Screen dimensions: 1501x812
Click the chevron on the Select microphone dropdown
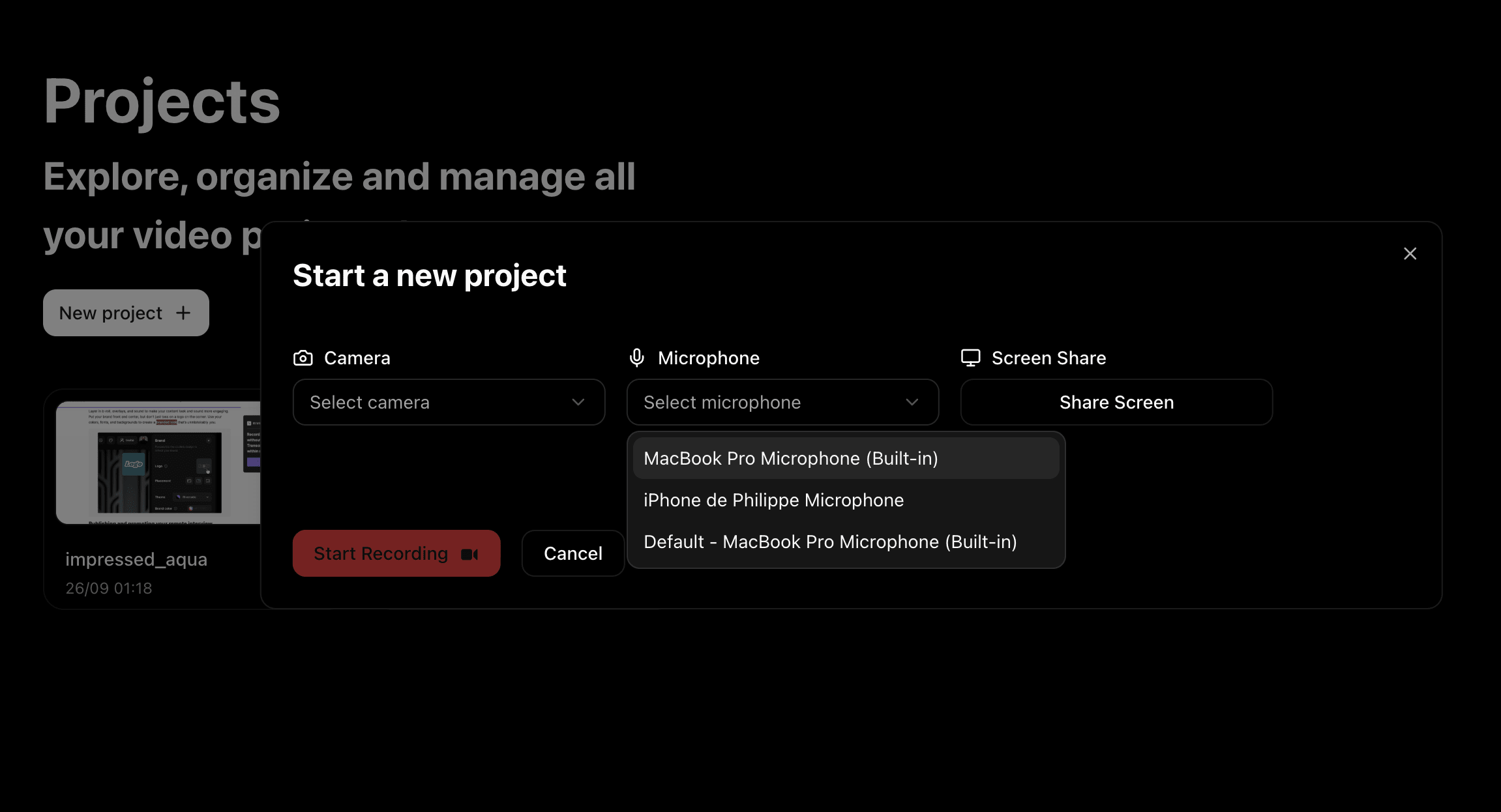click(x=912, y=402)
